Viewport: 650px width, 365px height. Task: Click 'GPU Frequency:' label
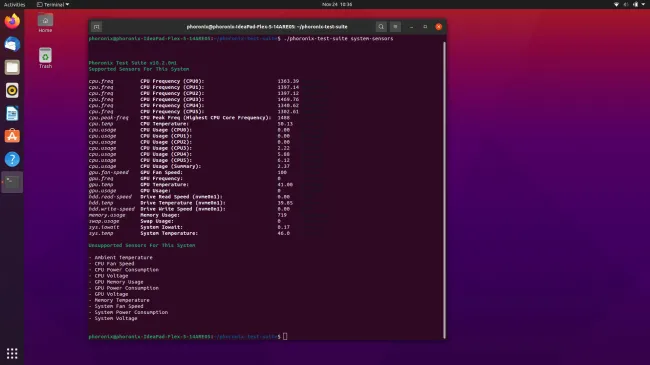[161, 179]
